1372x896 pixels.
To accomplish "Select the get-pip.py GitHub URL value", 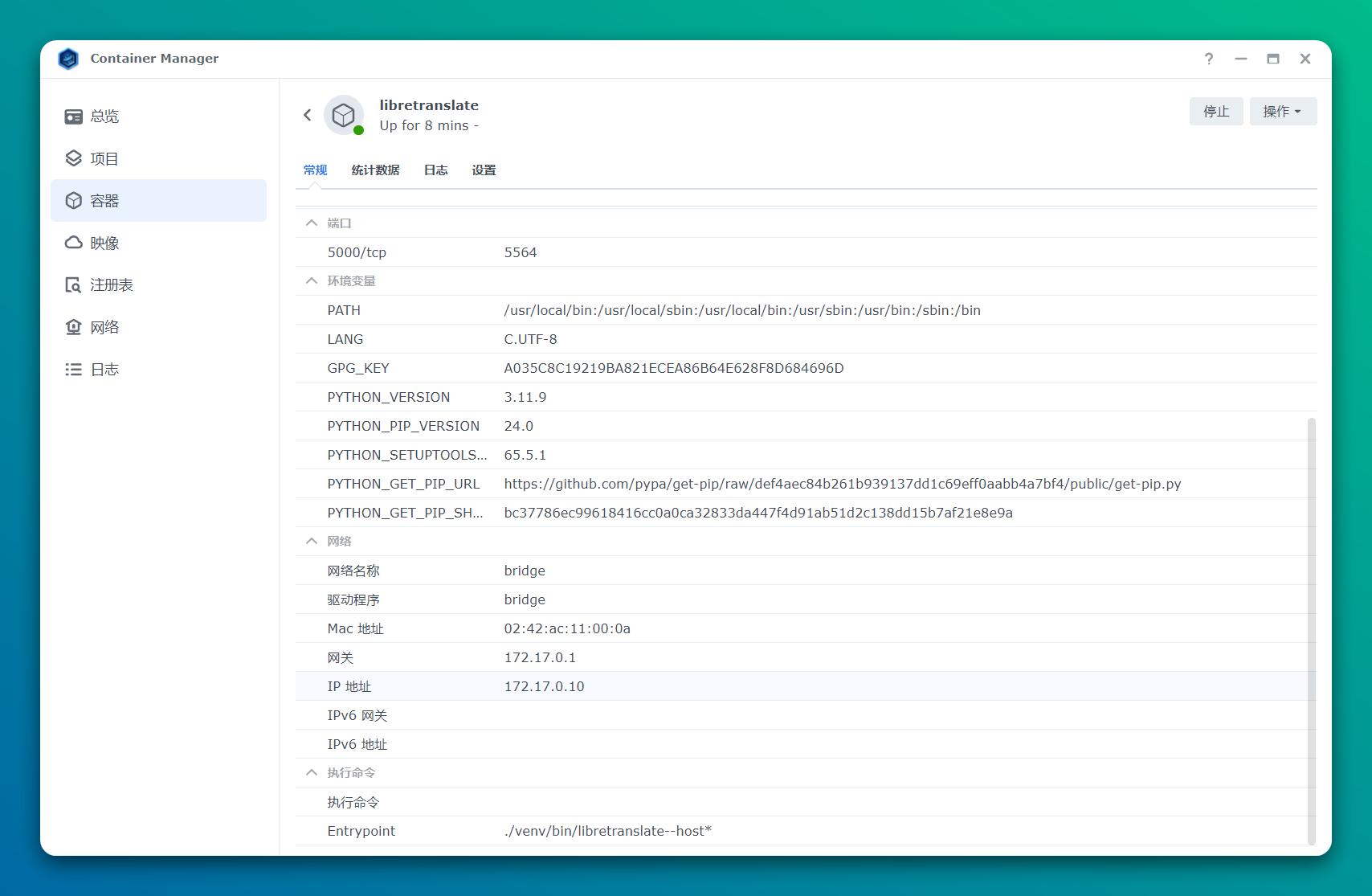I will 843,484.
